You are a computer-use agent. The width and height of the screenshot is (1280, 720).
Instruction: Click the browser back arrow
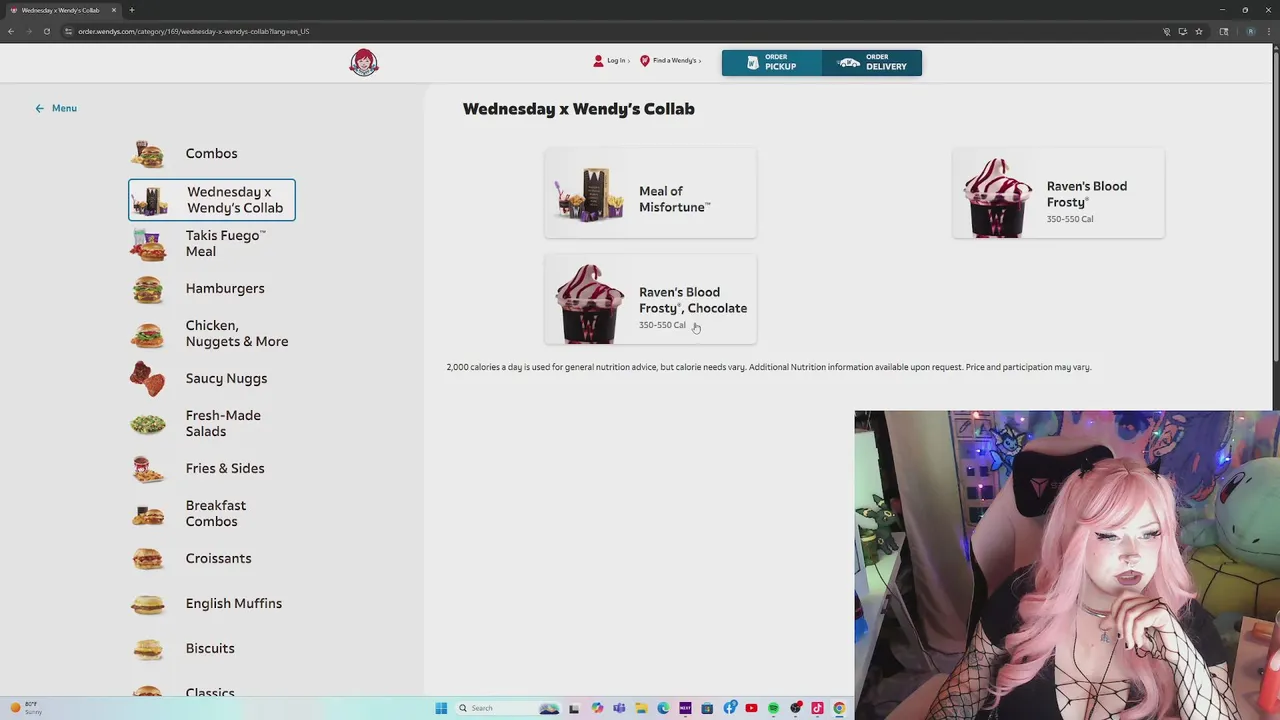point(11,31)
